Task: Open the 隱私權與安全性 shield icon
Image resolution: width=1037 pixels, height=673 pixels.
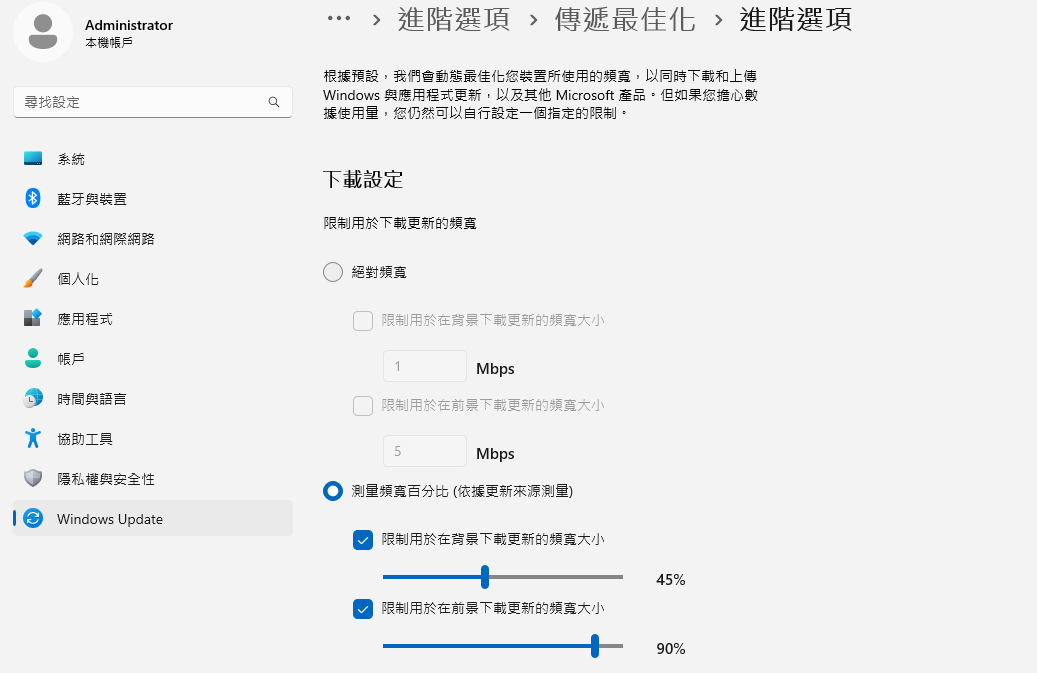Action: click(x=32, y=478)
